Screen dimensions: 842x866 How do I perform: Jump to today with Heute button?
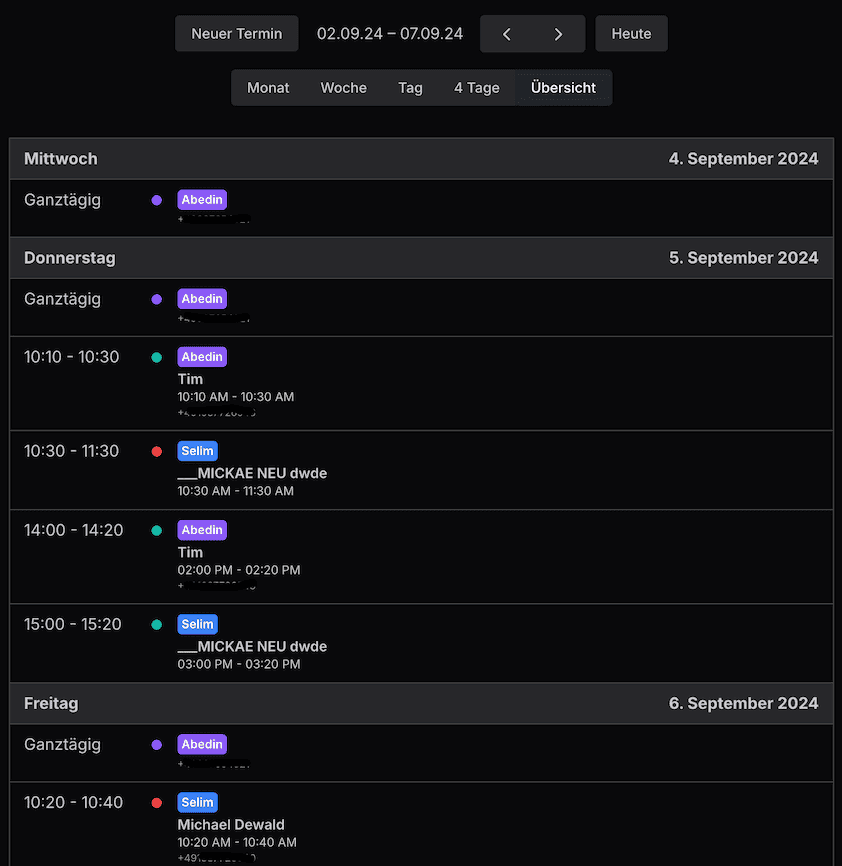tap(631, 34)
